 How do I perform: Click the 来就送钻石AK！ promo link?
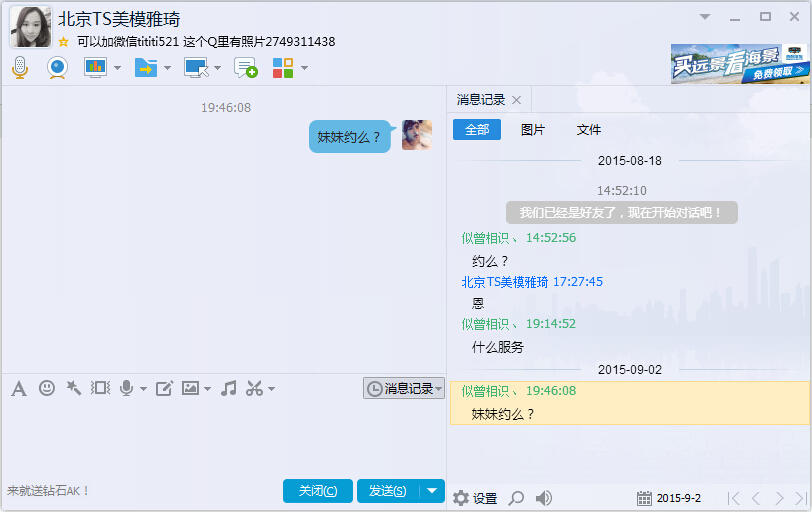point(48,490)
